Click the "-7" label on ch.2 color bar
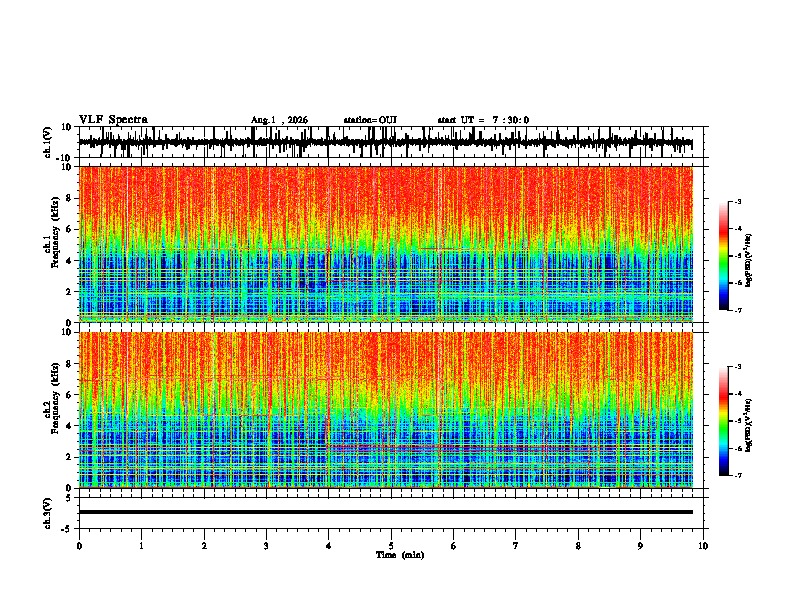The width and height of the screenshot is (792, 612). (738, 475)
